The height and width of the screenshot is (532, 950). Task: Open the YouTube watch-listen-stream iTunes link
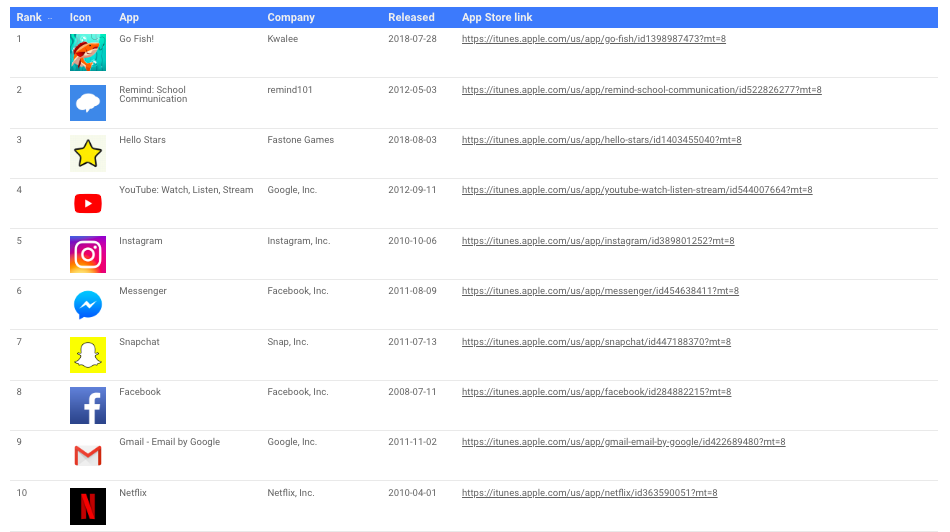[x=637, y=190]
